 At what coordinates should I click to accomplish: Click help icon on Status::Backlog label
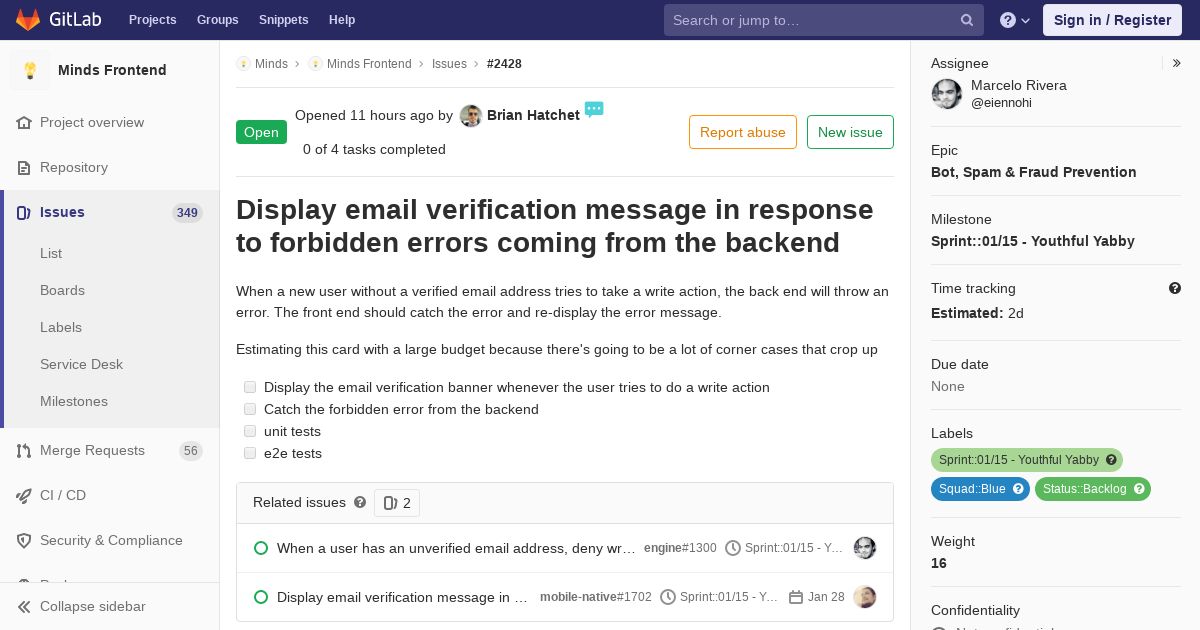click(1139, 489)
